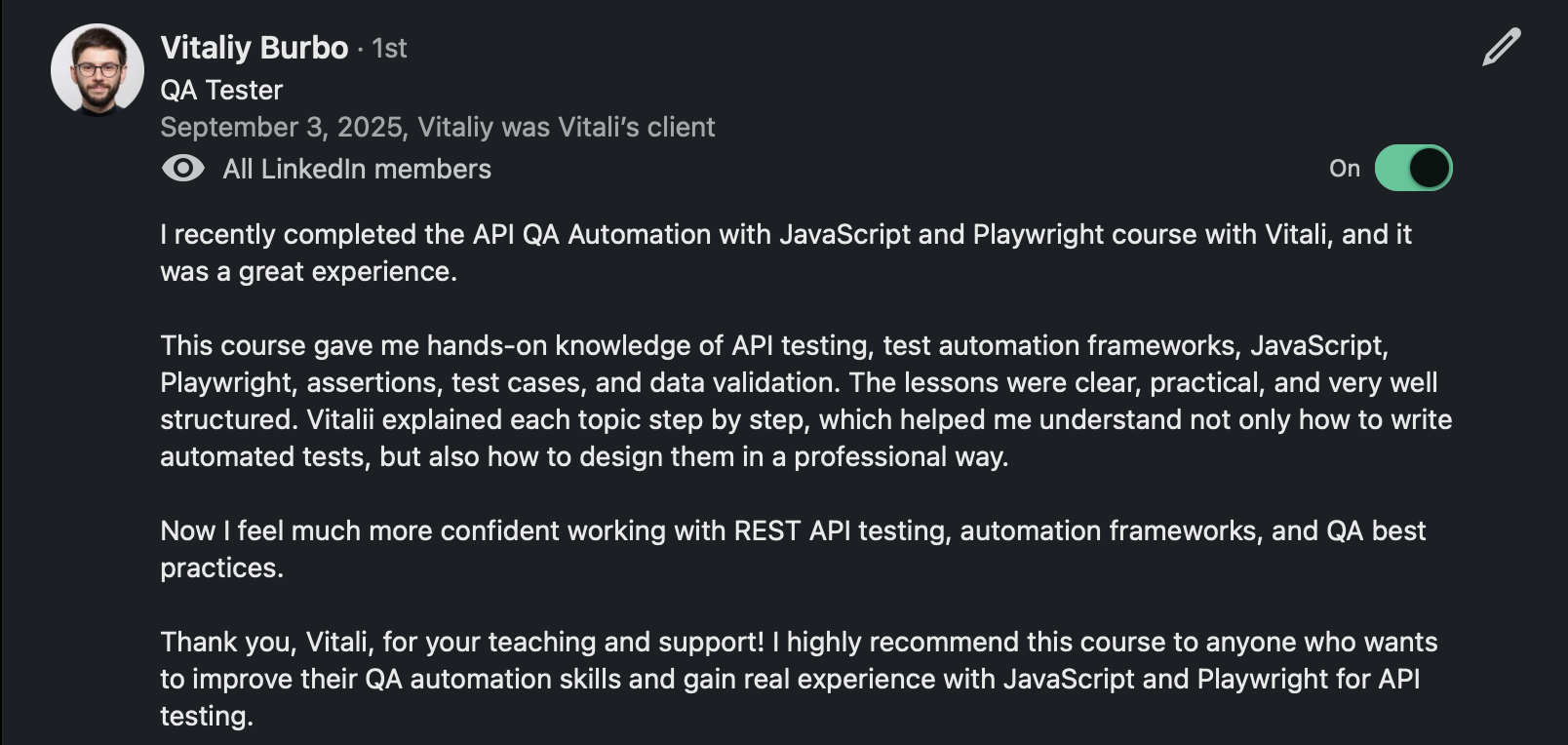Click the September 3, 2025 date text
Screen dimensions: 1568x745
282,128
